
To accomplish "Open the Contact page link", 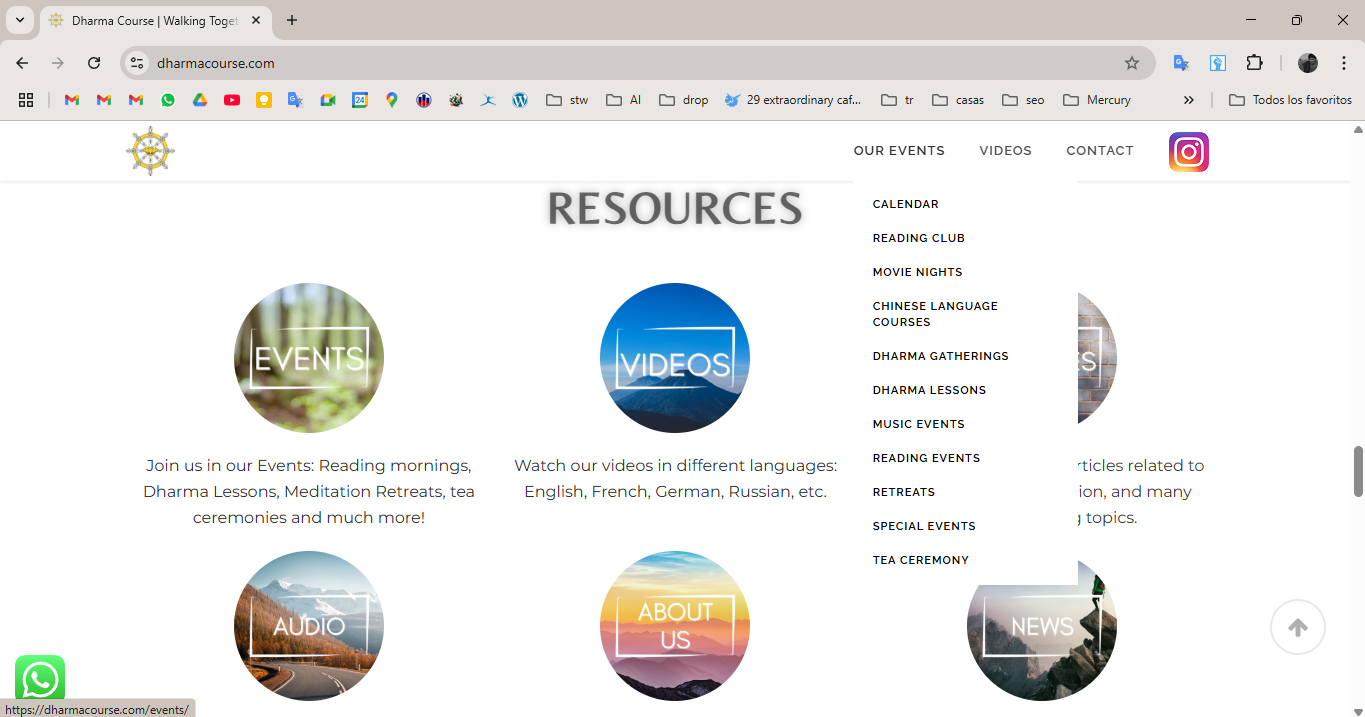I will (x=1099, y=151).
